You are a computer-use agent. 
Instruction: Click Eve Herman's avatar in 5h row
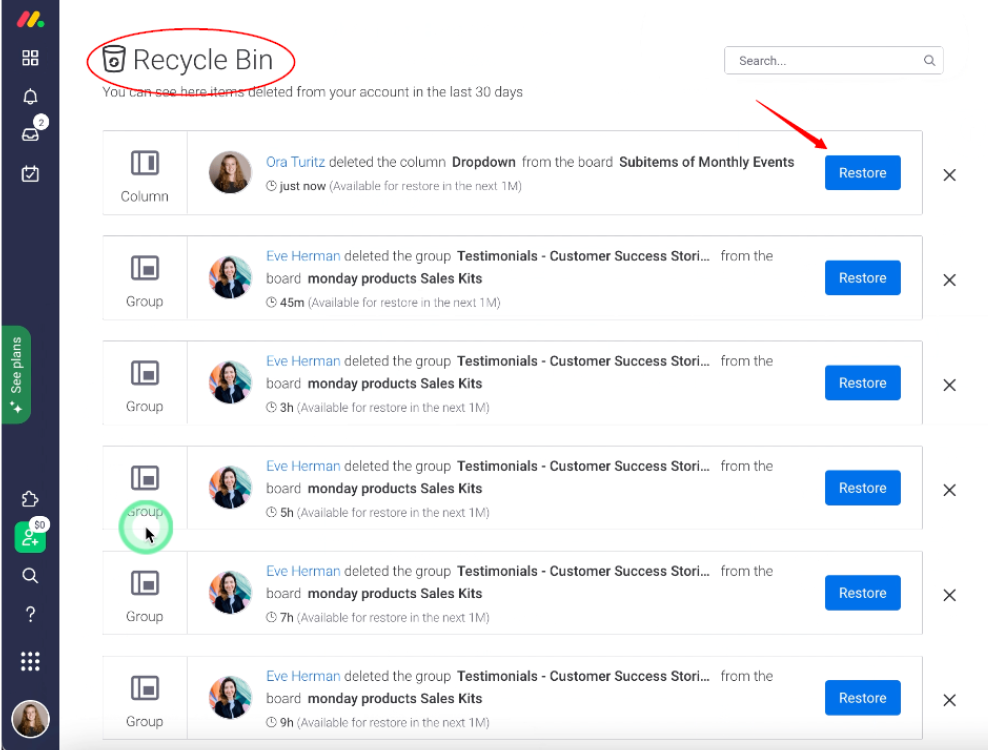(230, 487)
